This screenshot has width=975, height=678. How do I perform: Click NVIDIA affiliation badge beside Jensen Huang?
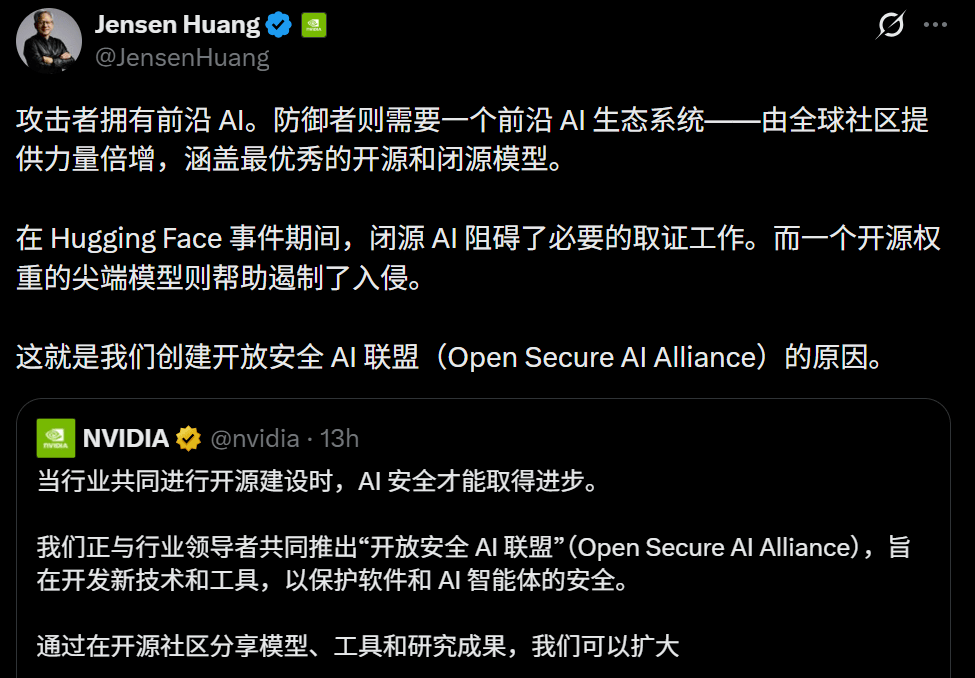[x=314, y=26]
